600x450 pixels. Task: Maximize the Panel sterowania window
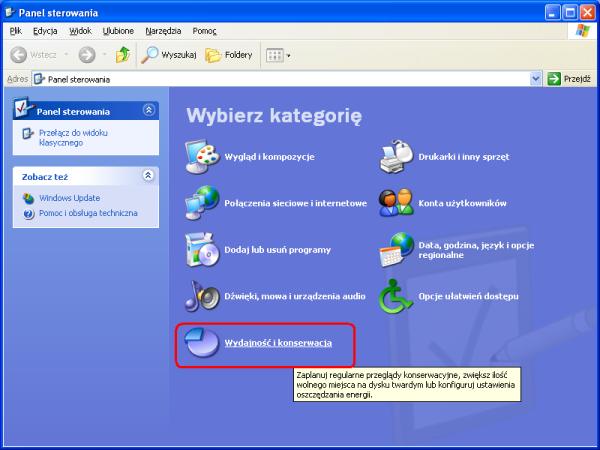570,13
